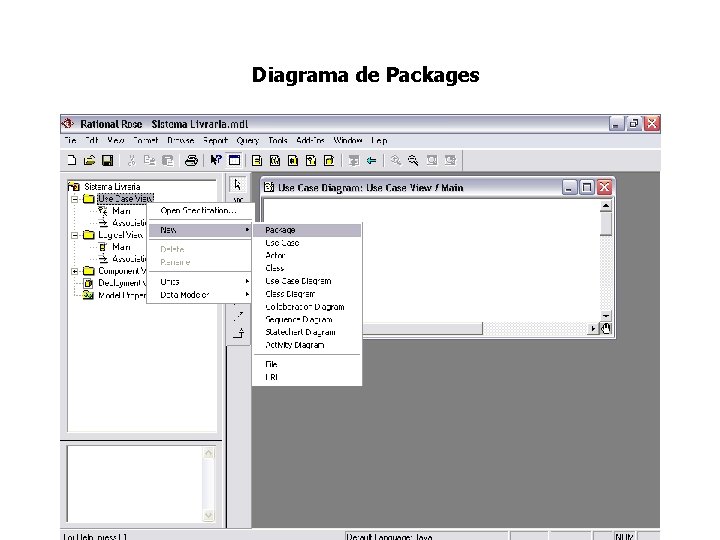Choose URL from the New submenu
The height and width of the screenshot is (540, 720).
[x=307, y=377]
